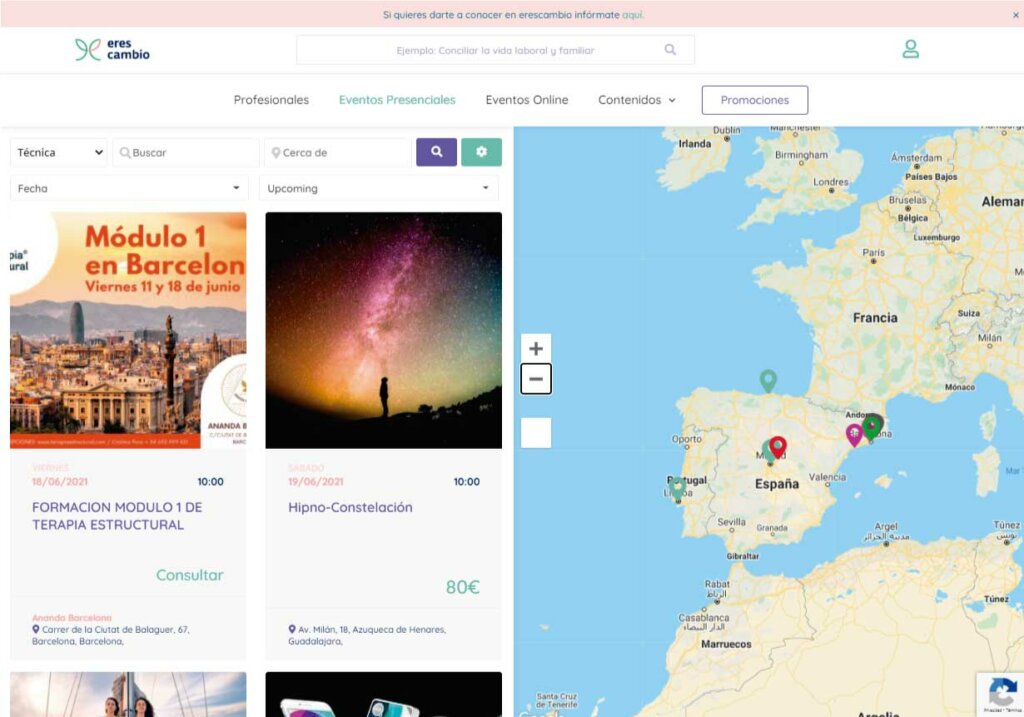Open the Técnica dropdown
This screenshot has height=717, width=1024.
pos(59,152)
